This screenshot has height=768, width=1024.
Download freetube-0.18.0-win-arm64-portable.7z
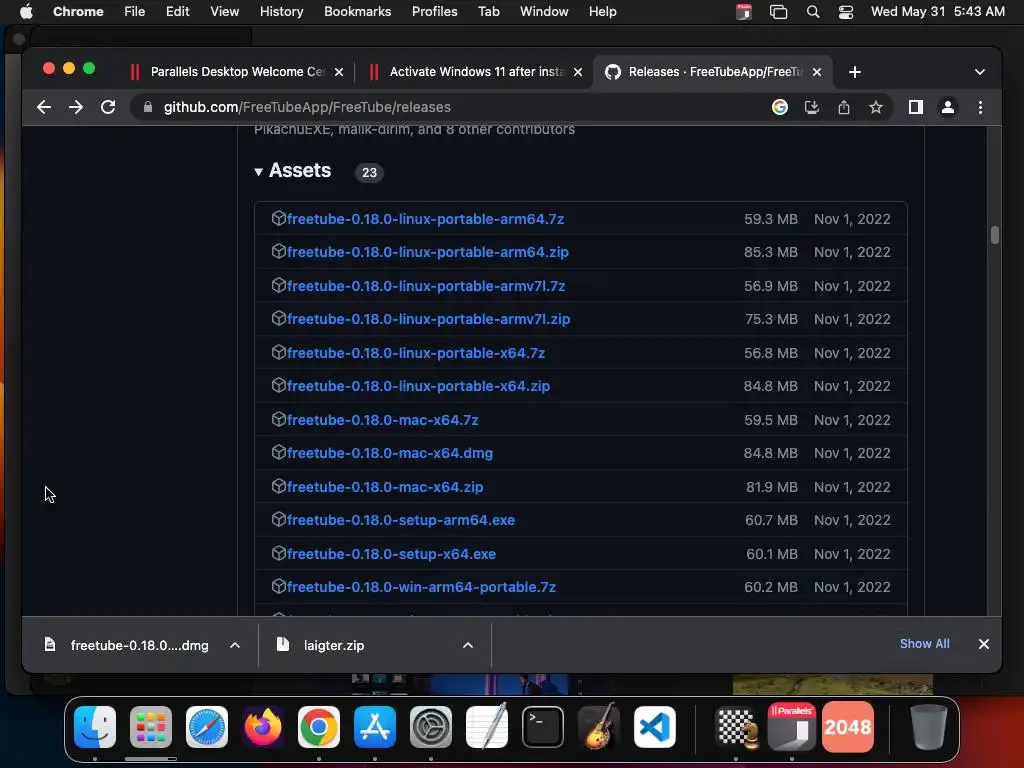tap(421, 587)
